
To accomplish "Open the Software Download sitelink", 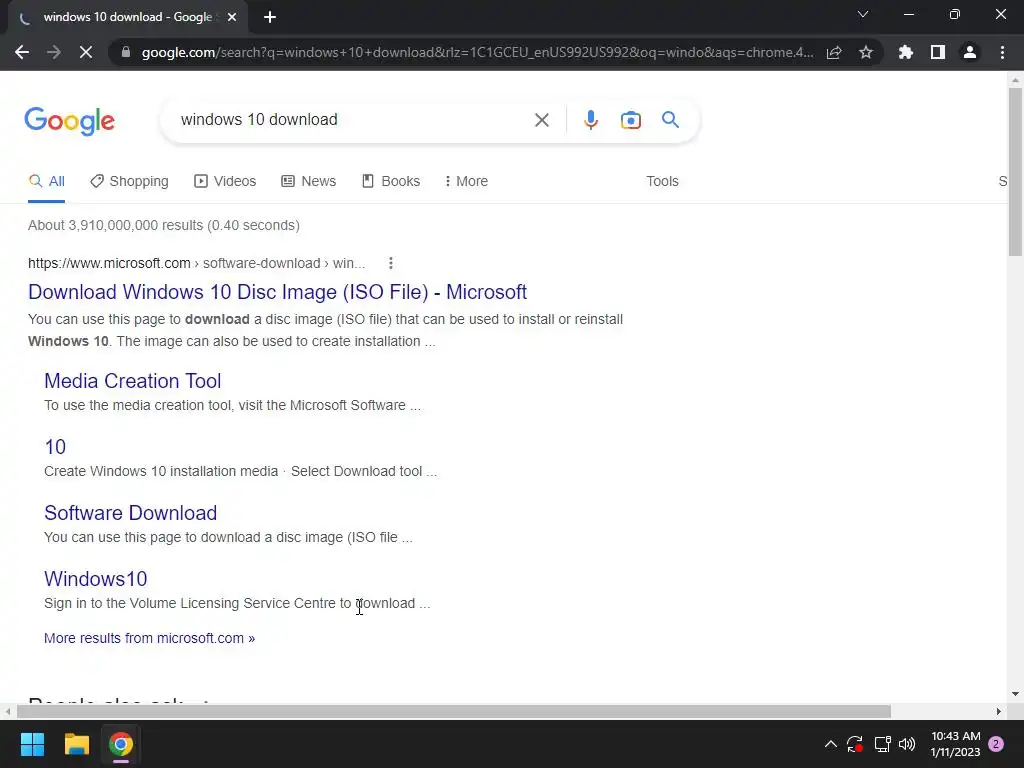I will [131, 513].
